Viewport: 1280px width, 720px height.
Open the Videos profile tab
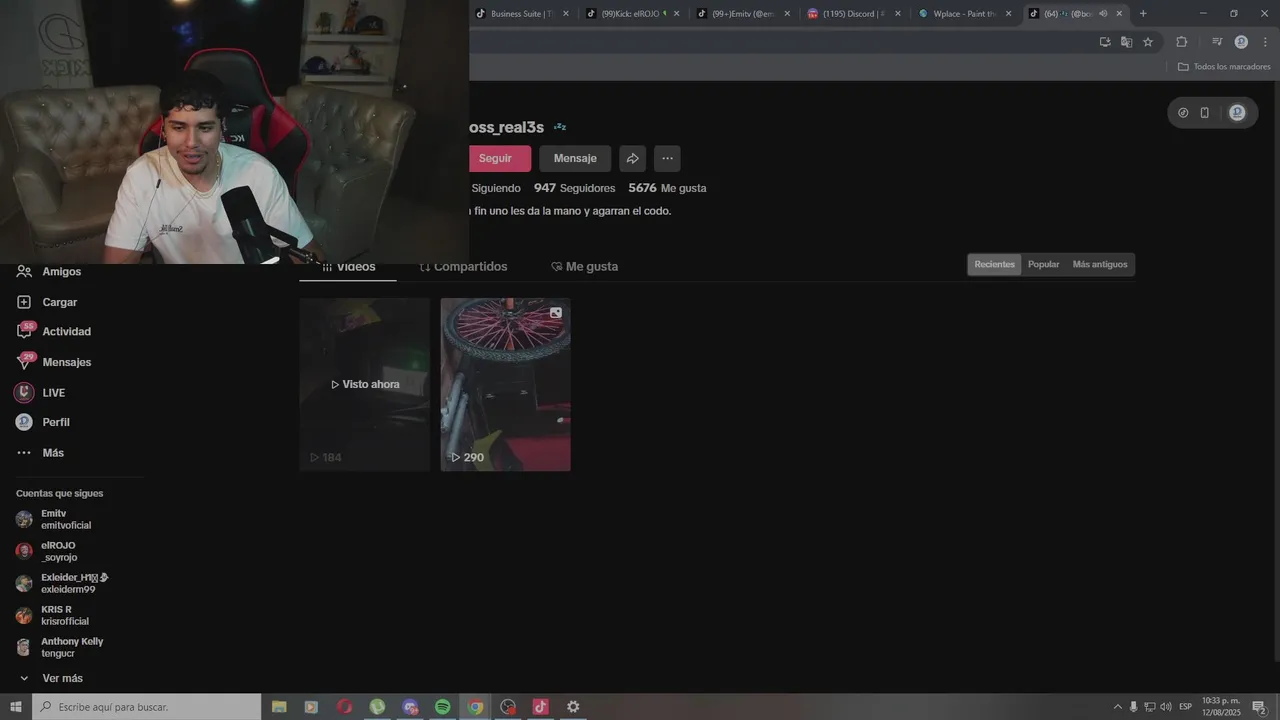pos(348,267)
